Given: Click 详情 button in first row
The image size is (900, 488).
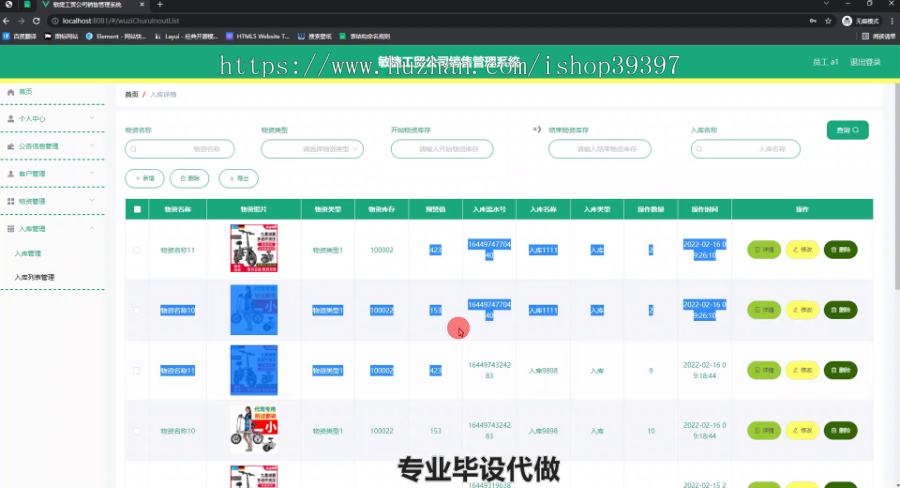Looking at the screenshot, I should point(764,250).
